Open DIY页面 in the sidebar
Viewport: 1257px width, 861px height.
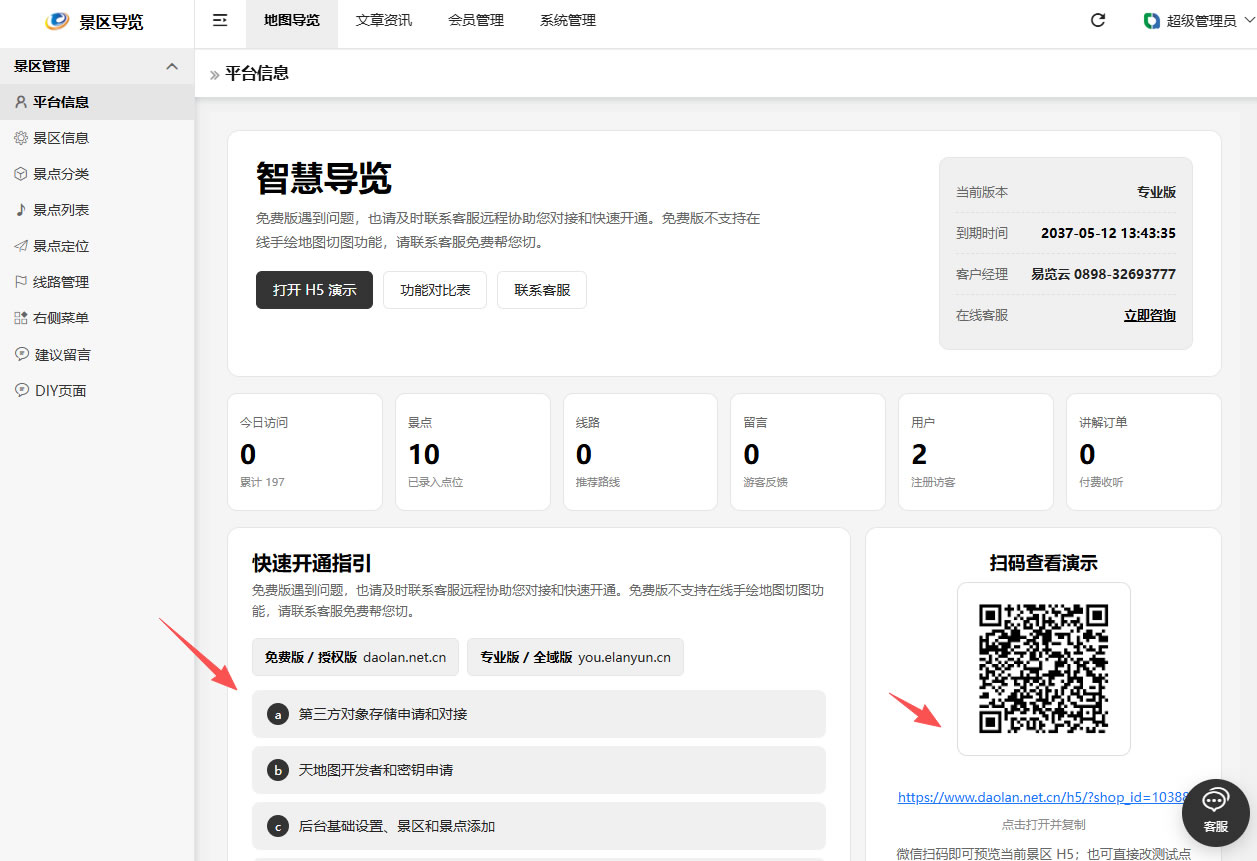point(97,390)
